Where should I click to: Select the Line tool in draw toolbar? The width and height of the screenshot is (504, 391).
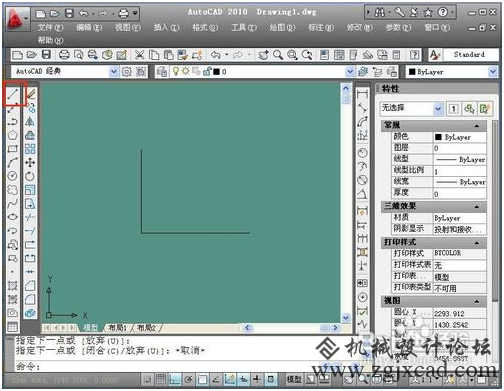pos(13,94)
